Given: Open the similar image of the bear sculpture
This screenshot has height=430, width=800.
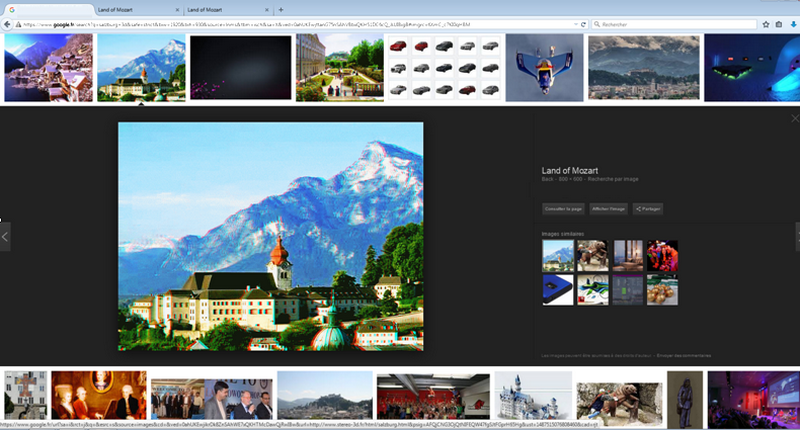Looking at the screenshot, I should point(592,256).
